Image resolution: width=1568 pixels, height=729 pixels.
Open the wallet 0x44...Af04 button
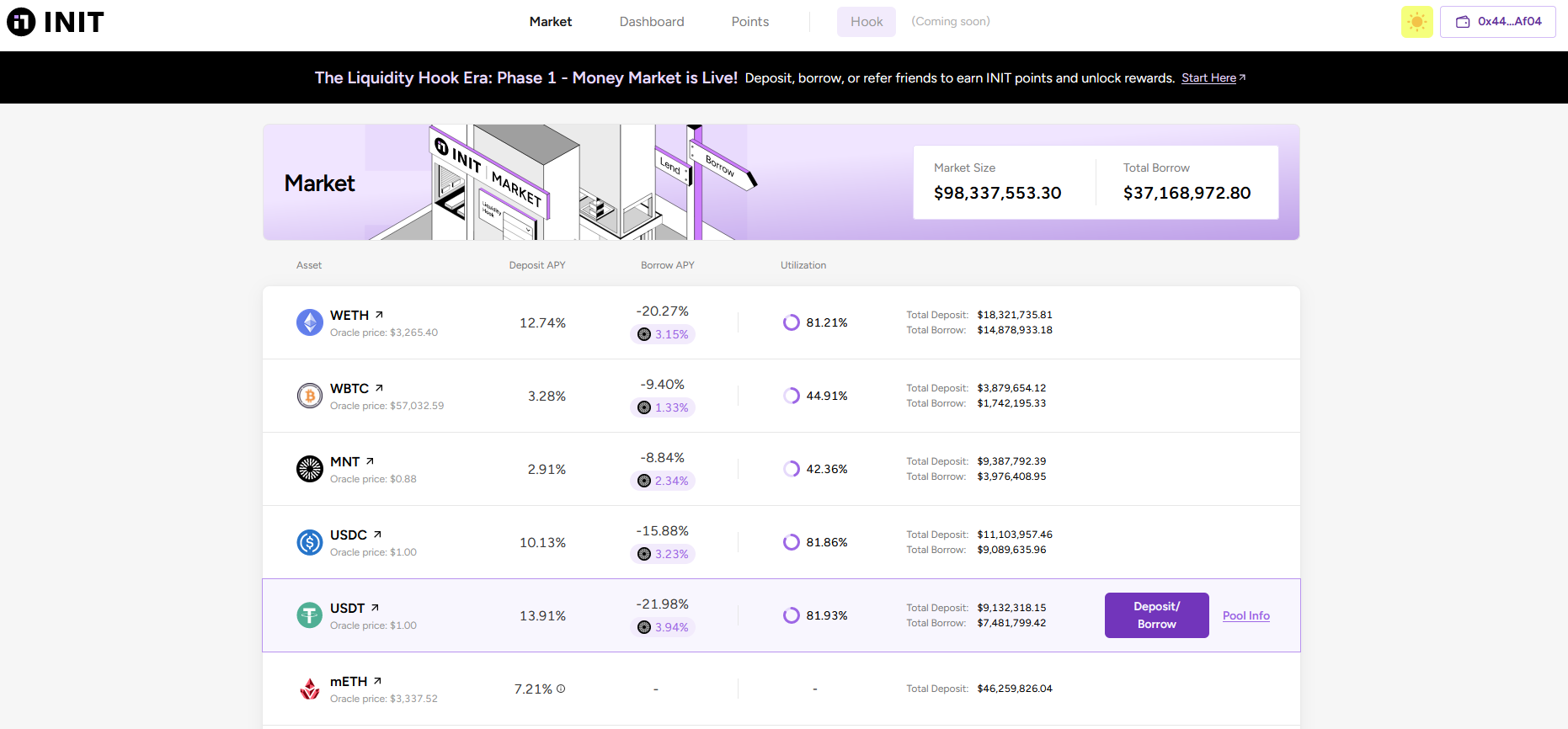(1498, 22)
